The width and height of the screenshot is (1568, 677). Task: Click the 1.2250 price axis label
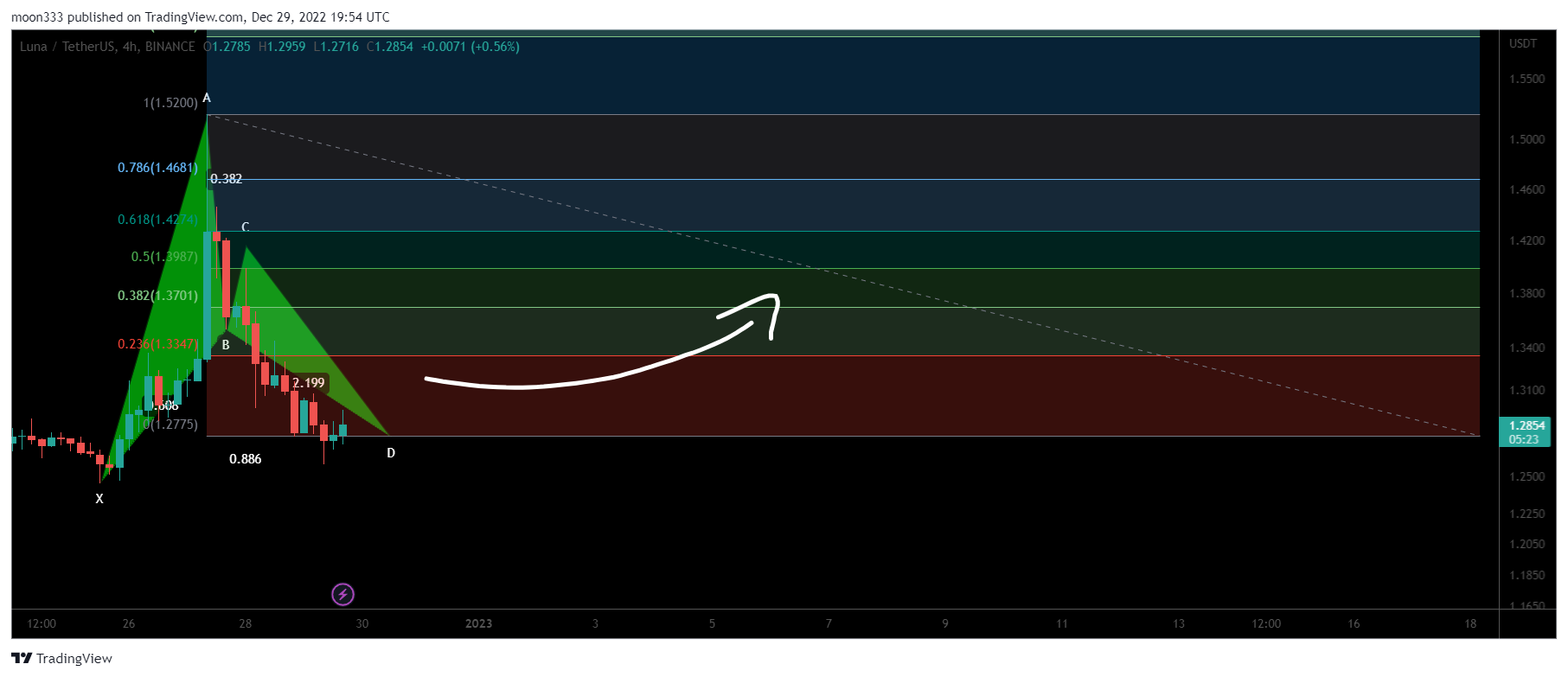(1526, 514)
